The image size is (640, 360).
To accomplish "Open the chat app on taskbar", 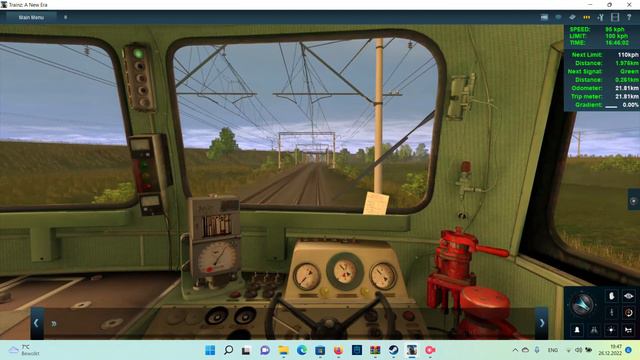I will point(265,350).
